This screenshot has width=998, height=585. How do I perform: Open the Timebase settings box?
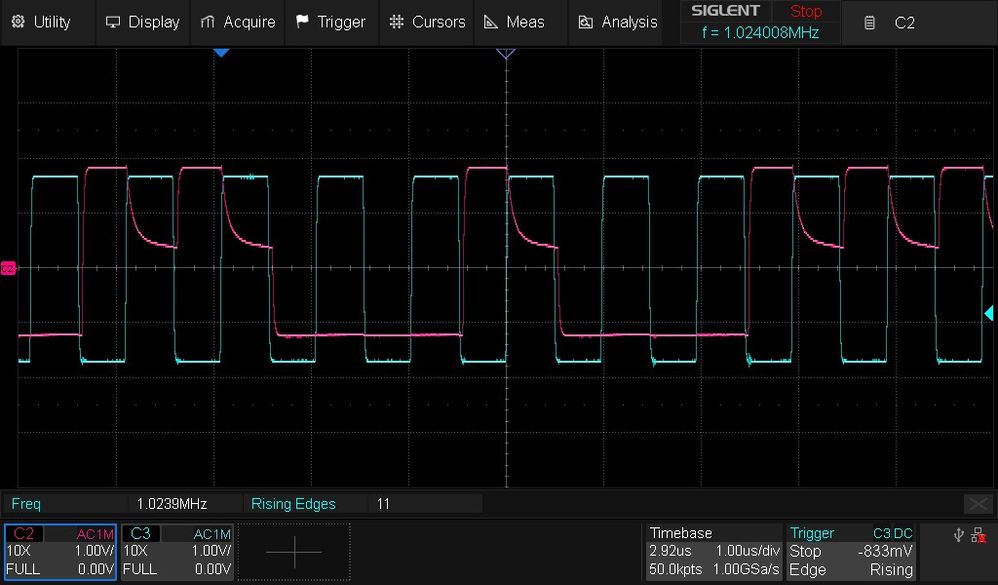pyautogui.click(x=713, y=551)
